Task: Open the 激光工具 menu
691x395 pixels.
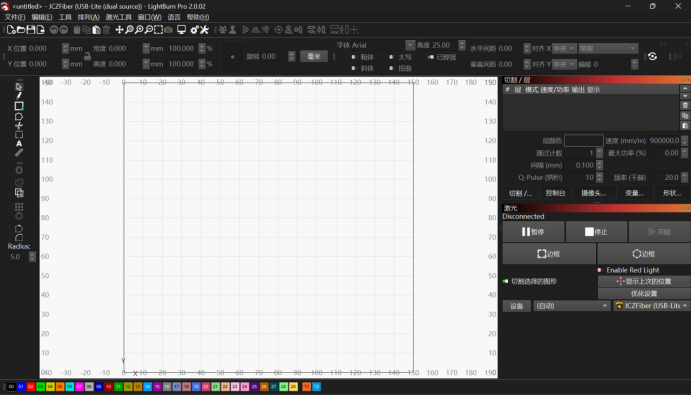Action: (119, 17)
